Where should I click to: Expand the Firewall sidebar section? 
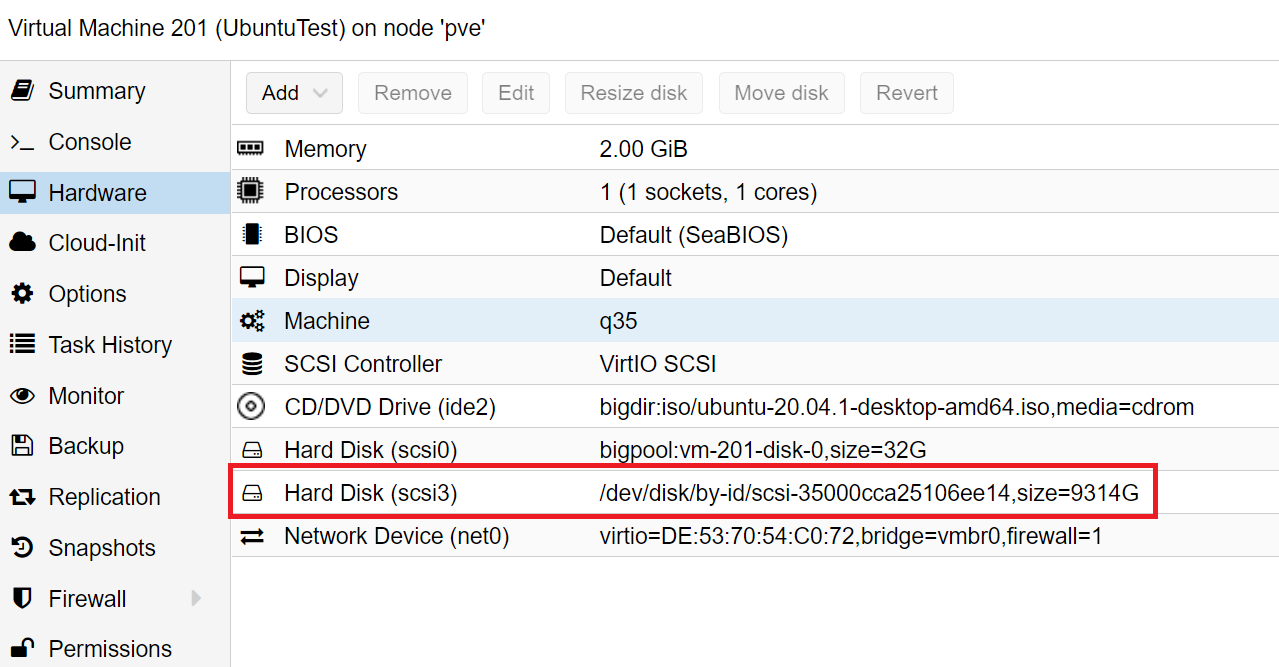(196, 598)
